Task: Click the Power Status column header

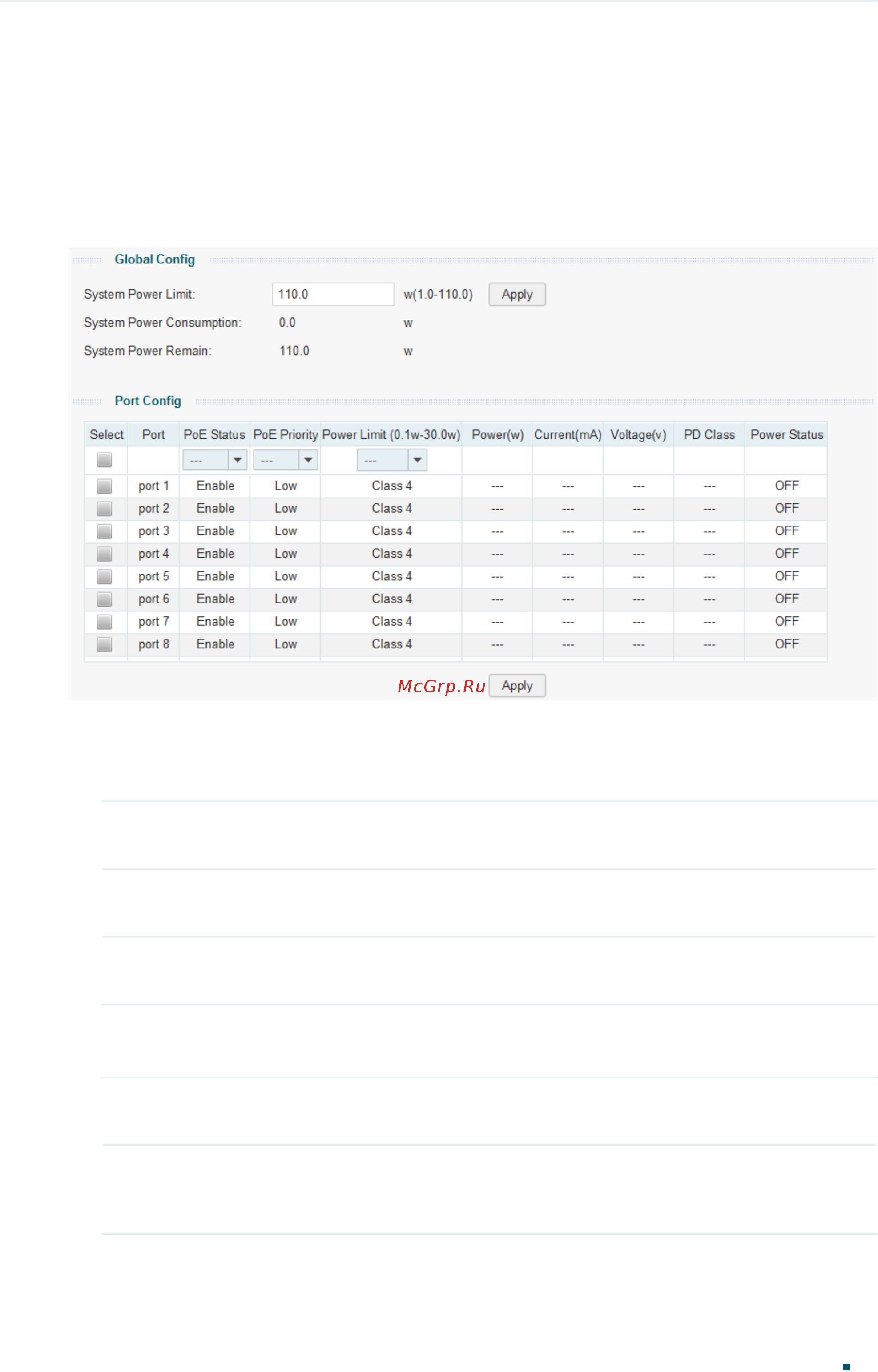Action: tap(787, 435)
